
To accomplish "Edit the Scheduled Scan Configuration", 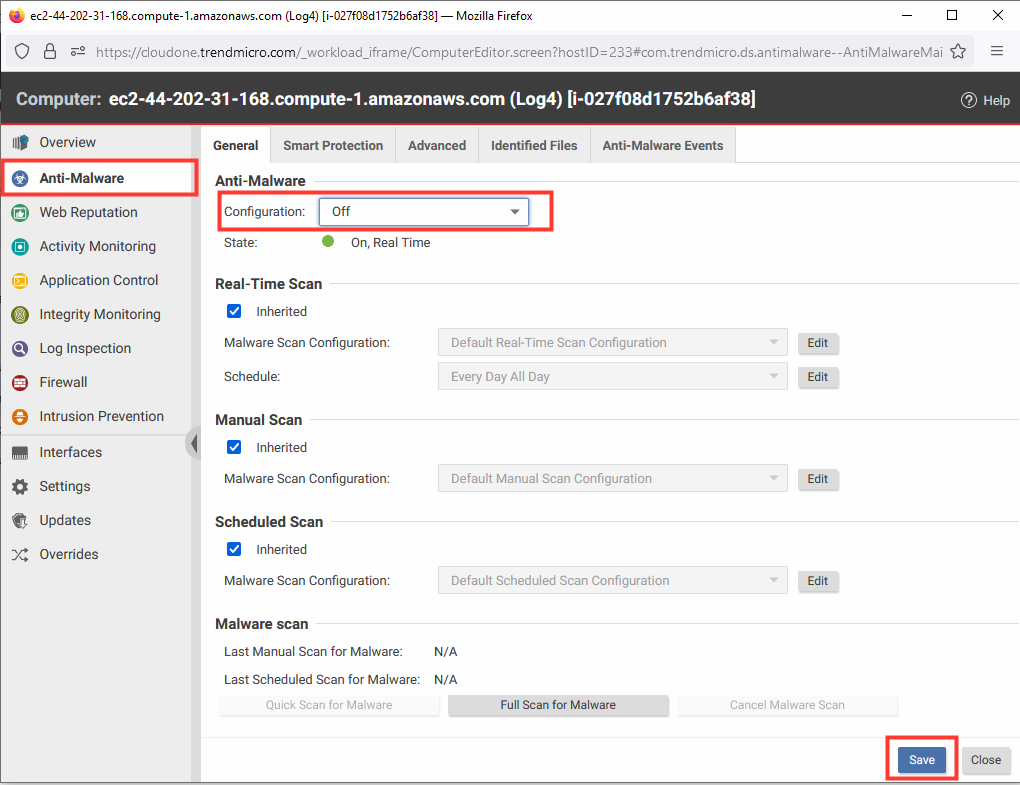I will point(818,581).
